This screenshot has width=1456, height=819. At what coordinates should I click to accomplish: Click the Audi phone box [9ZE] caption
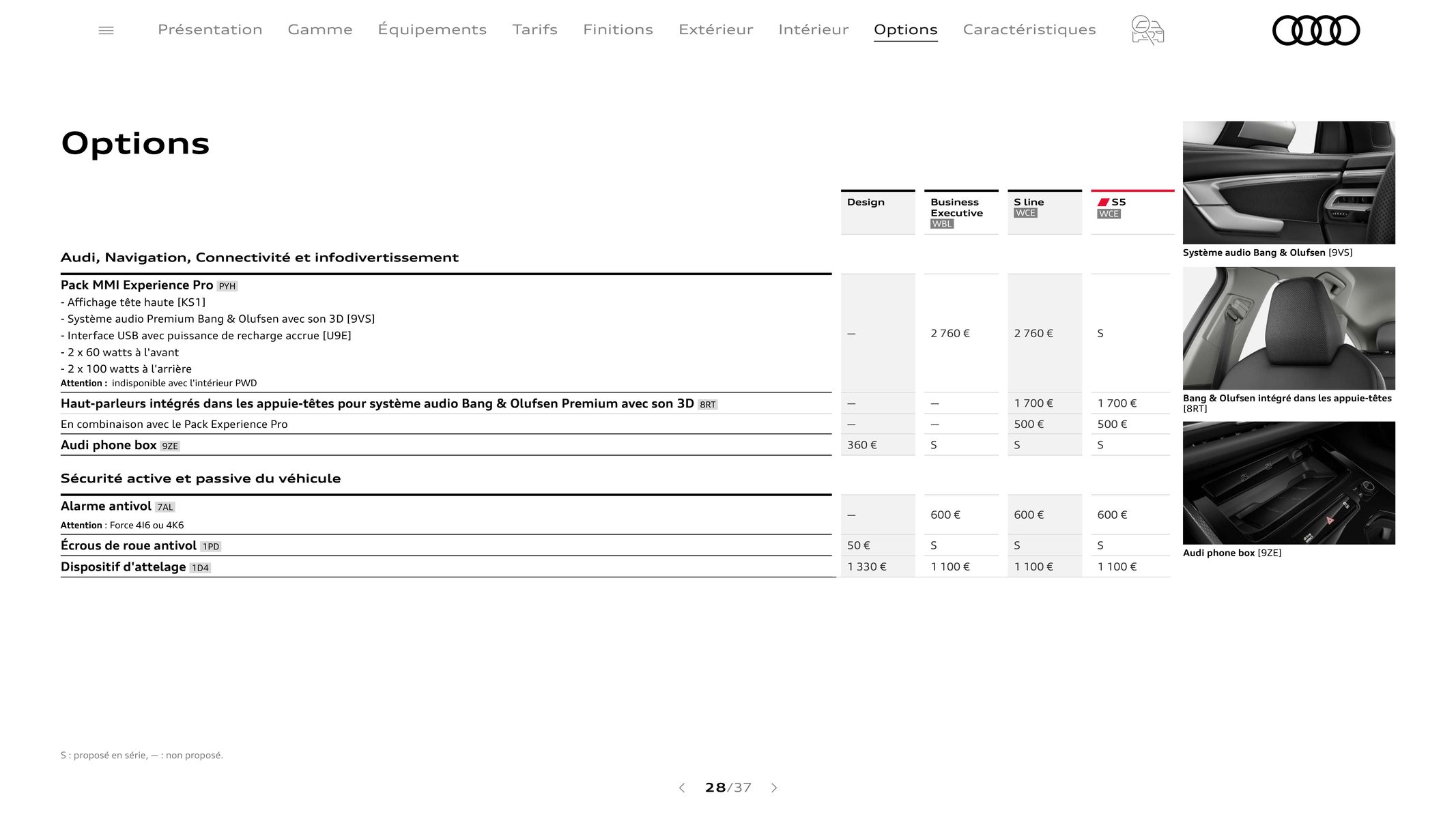coord(1232,553)
